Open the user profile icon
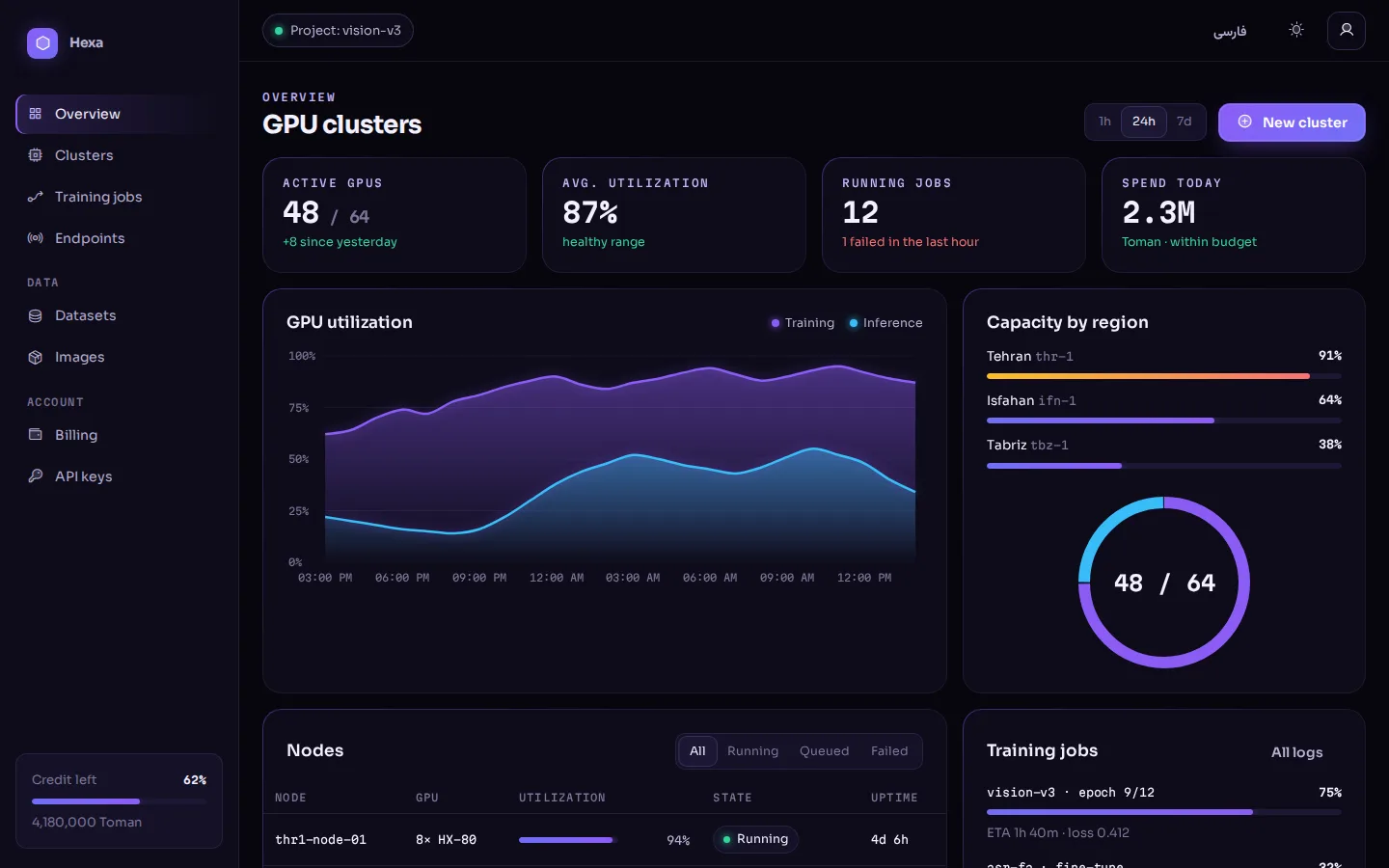Image resolution: width=1389 pixels, height=868 pixels. (1347, 31)
